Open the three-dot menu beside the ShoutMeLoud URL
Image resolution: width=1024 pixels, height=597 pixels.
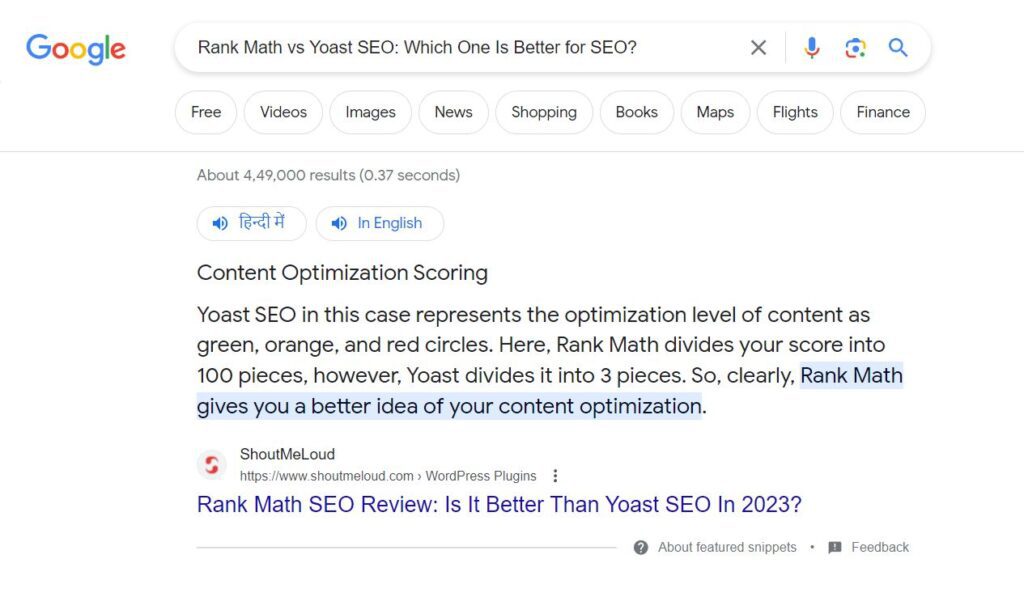(x=556, y=476)
